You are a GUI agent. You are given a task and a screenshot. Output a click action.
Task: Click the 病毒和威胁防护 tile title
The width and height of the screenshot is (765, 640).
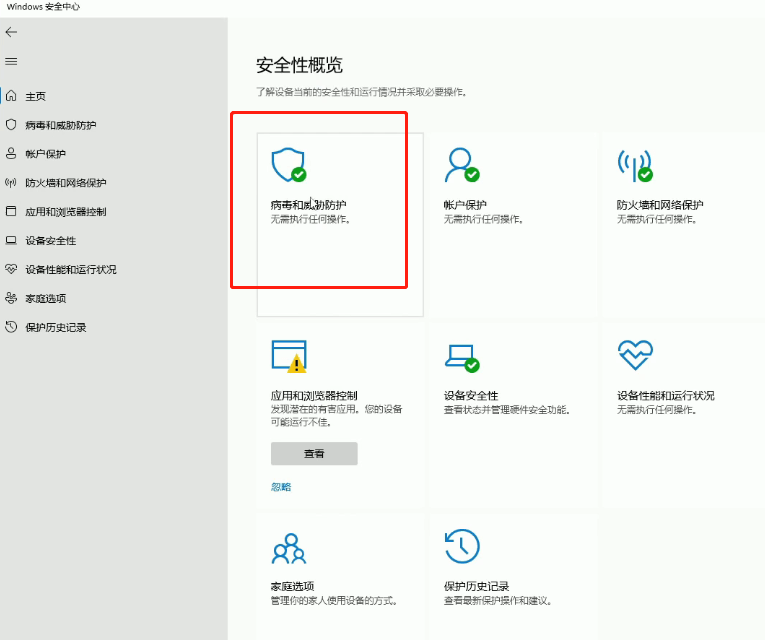[x=308, y=205]
